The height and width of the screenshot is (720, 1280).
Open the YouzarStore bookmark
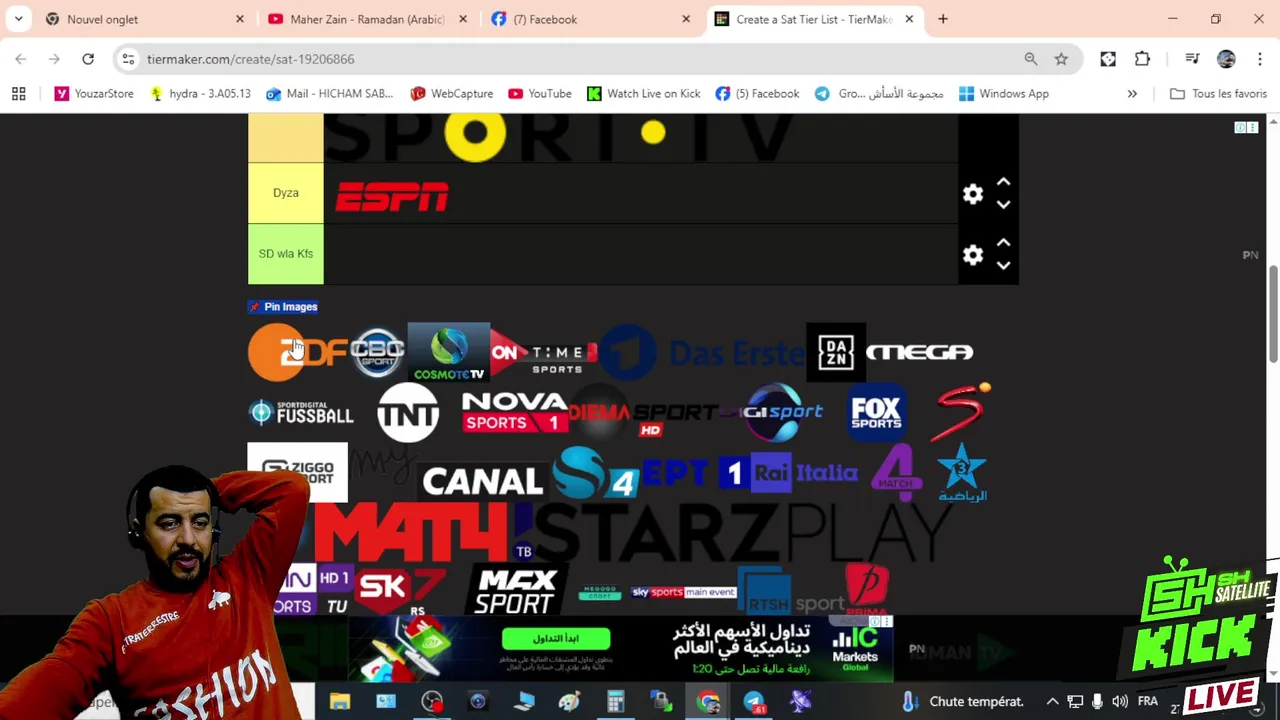coord(94,94)
